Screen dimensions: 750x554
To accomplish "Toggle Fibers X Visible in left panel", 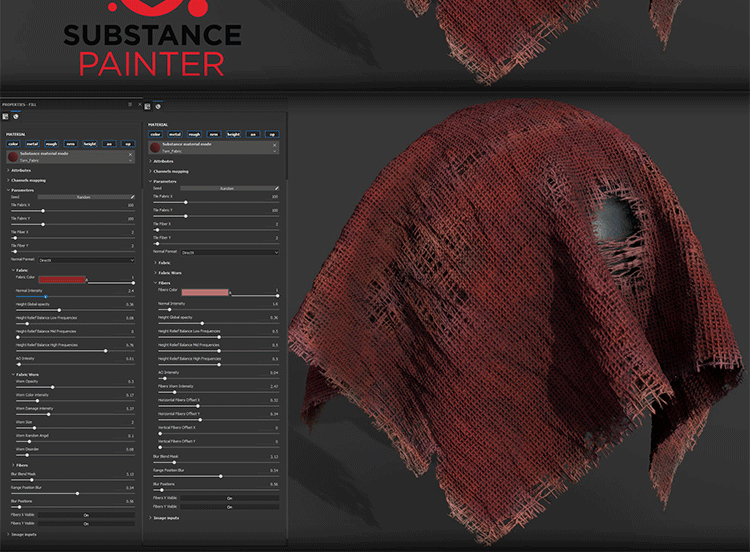I will pyautogui.click(x=86, y=515).
